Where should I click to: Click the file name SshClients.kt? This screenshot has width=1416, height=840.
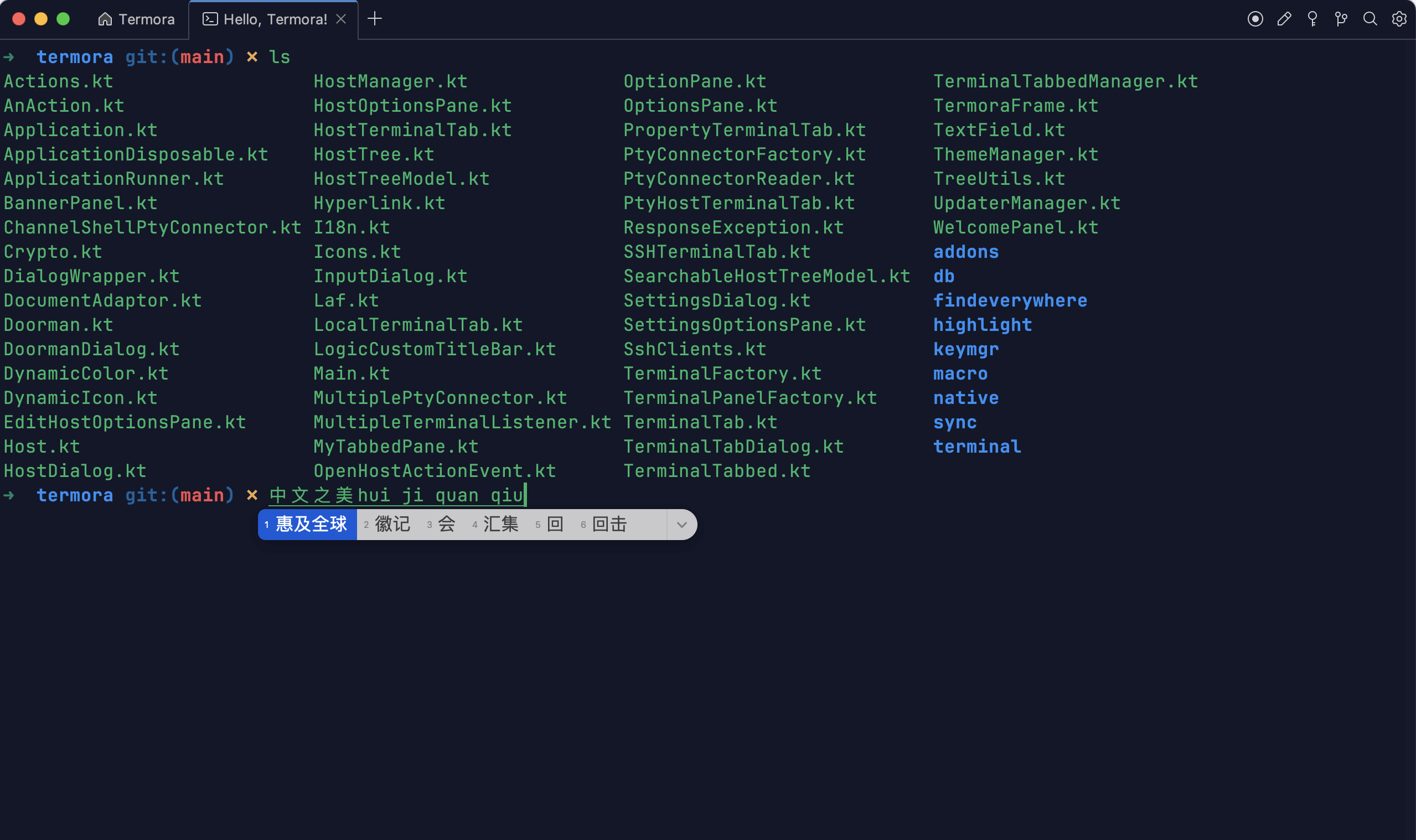point(695,349)
